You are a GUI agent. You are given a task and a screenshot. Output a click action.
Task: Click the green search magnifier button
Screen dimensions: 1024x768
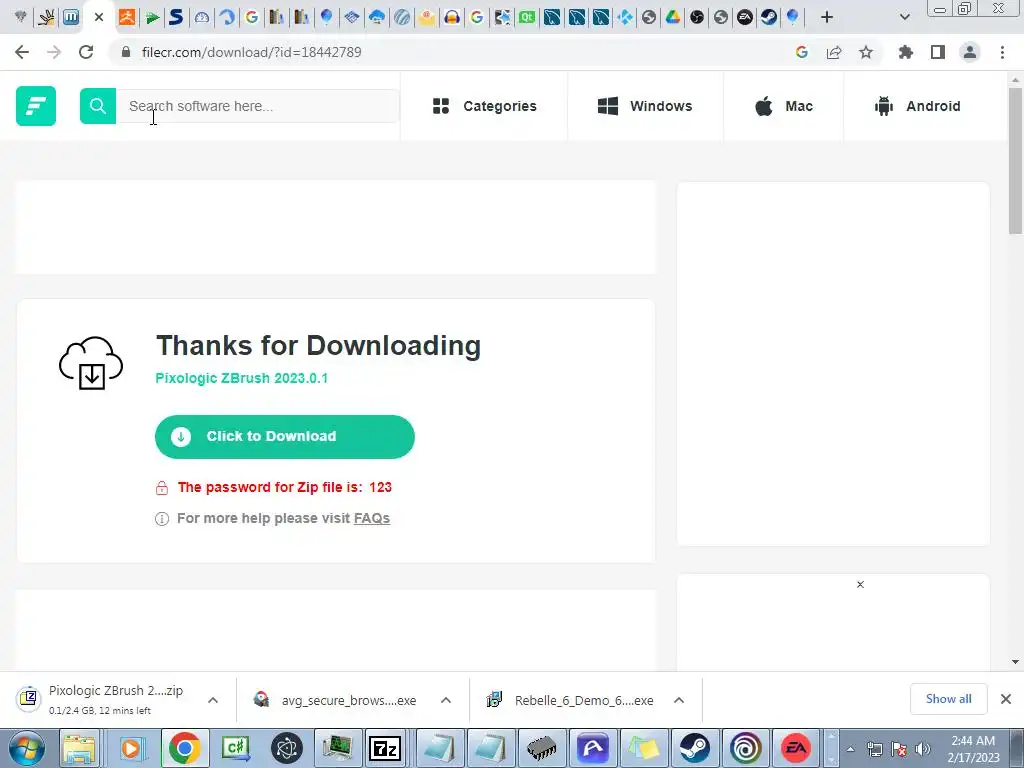[98, 106]
